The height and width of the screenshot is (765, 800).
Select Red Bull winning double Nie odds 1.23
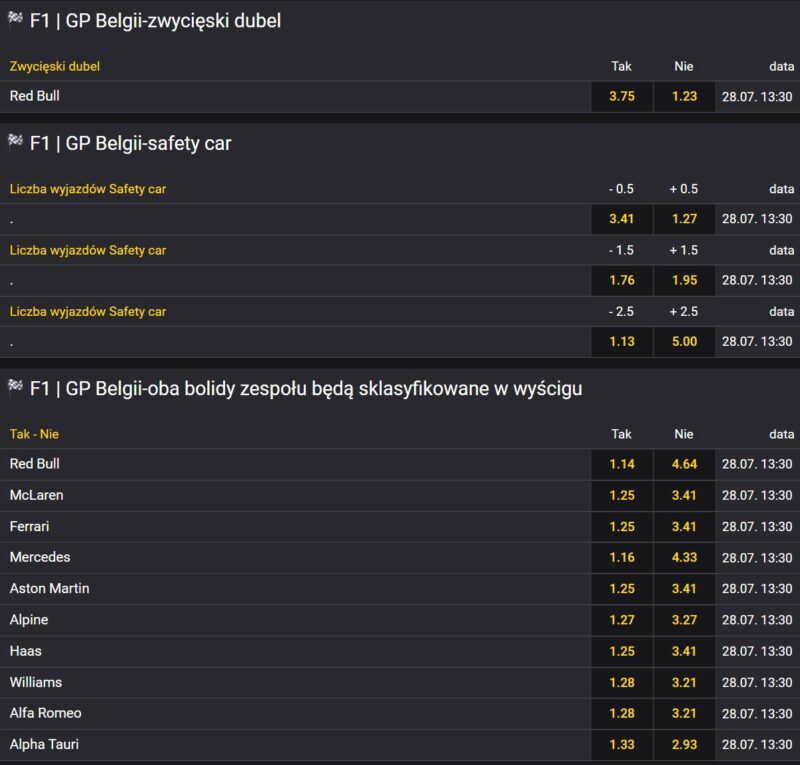coord(684,97)
